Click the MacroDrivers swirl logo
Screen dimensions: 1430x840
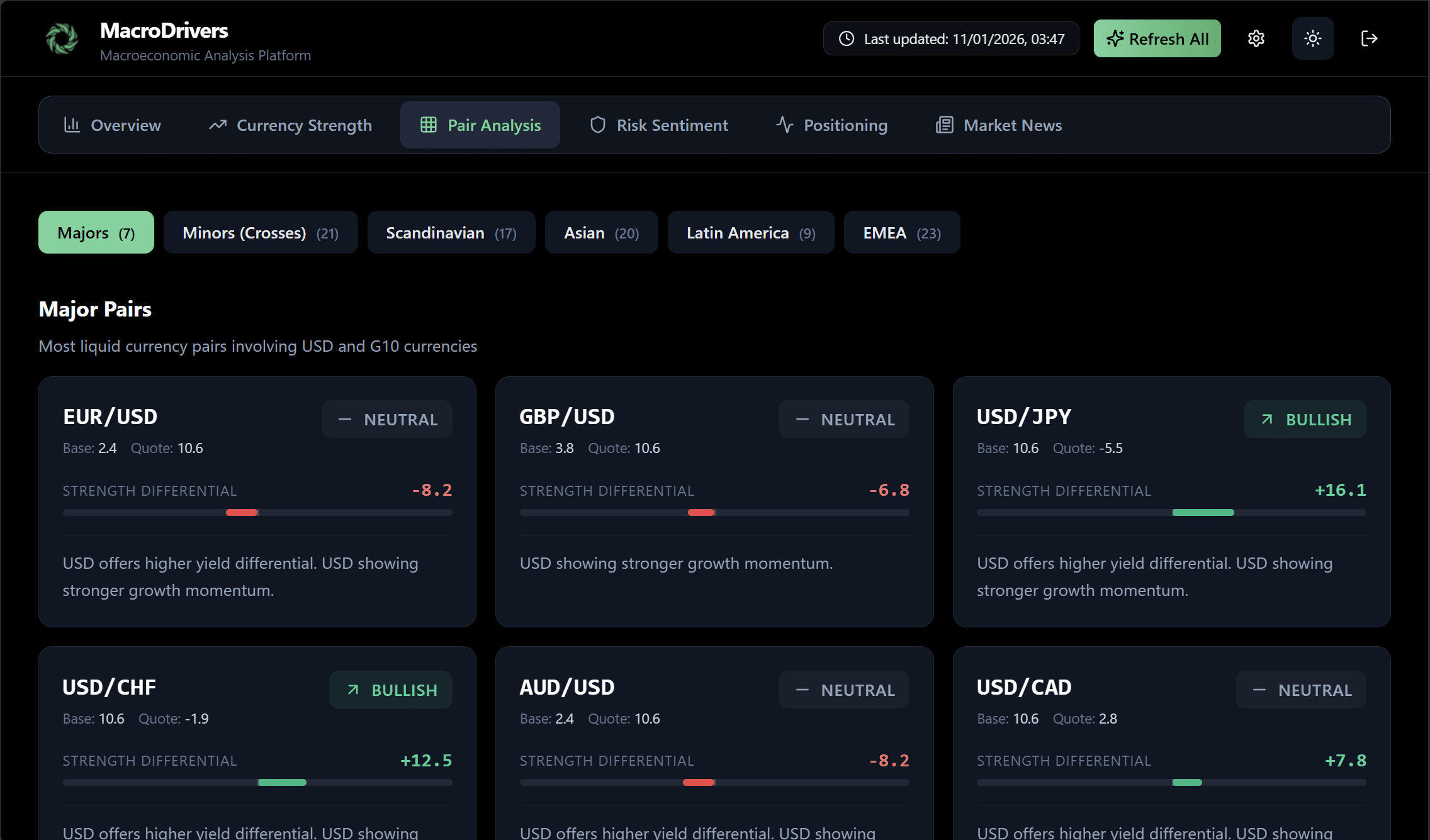[x=62, y=38]
